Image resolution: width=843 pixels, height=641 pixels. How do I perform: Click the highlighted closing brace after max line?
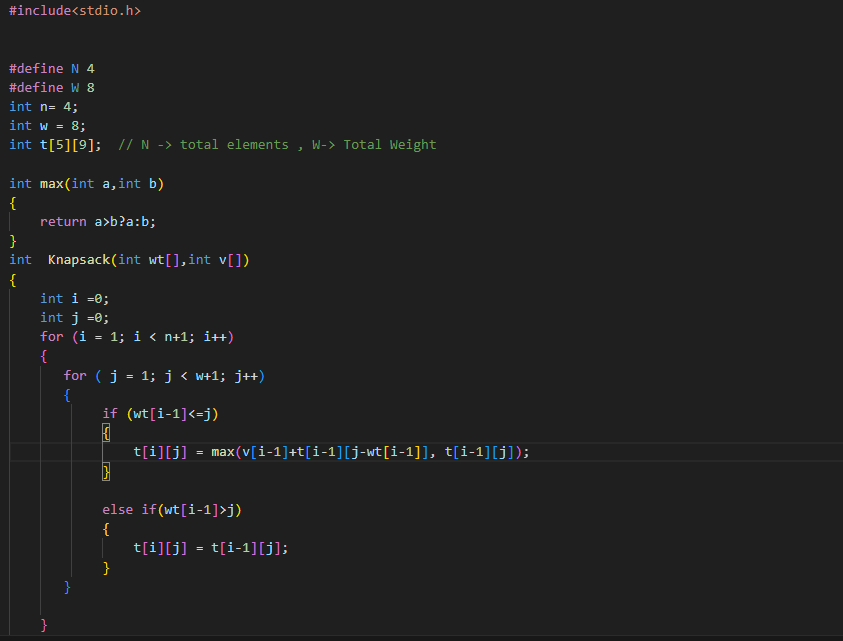[106, 472]
